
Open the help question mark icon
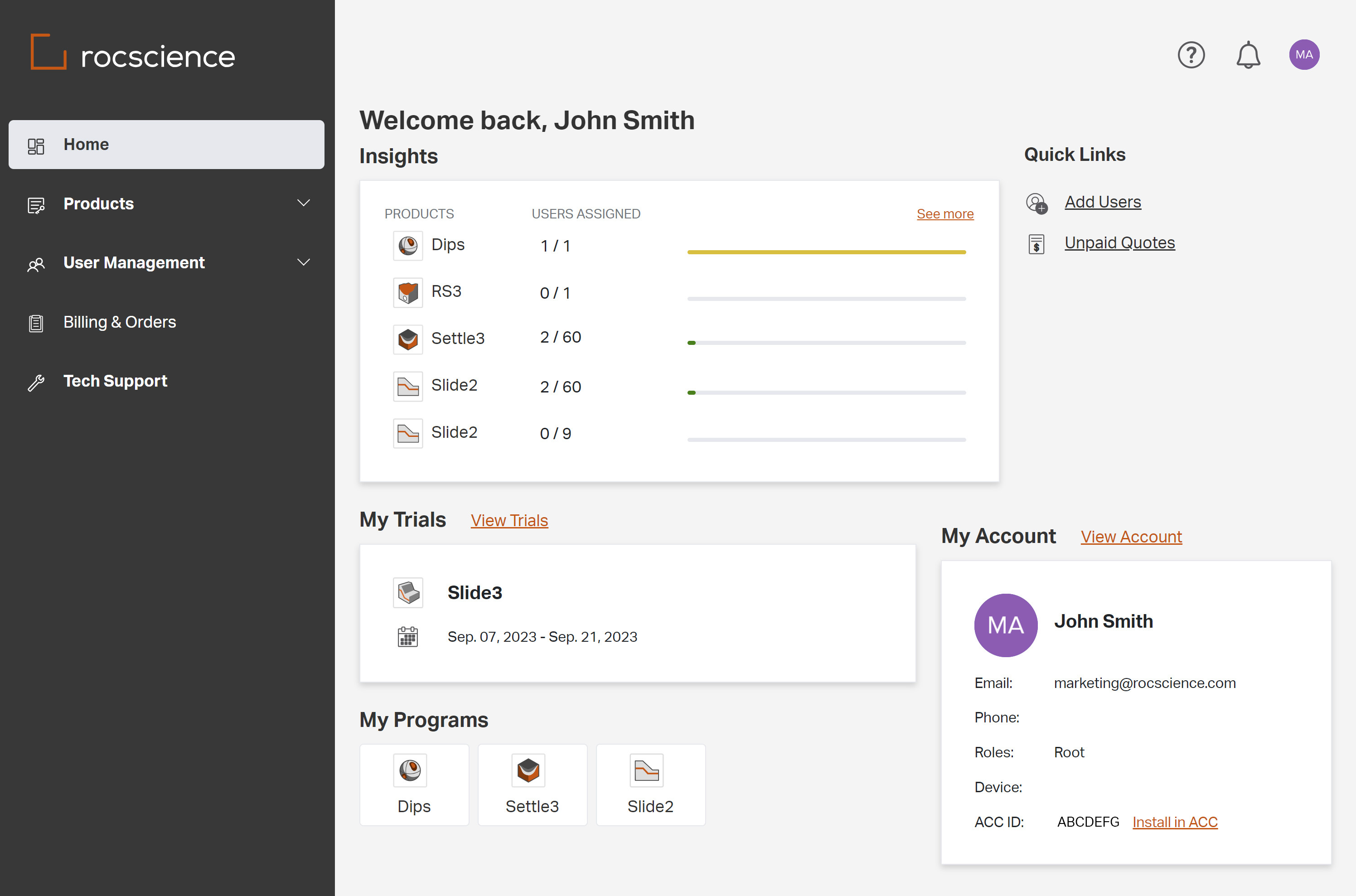click(x=1191, y=55)
